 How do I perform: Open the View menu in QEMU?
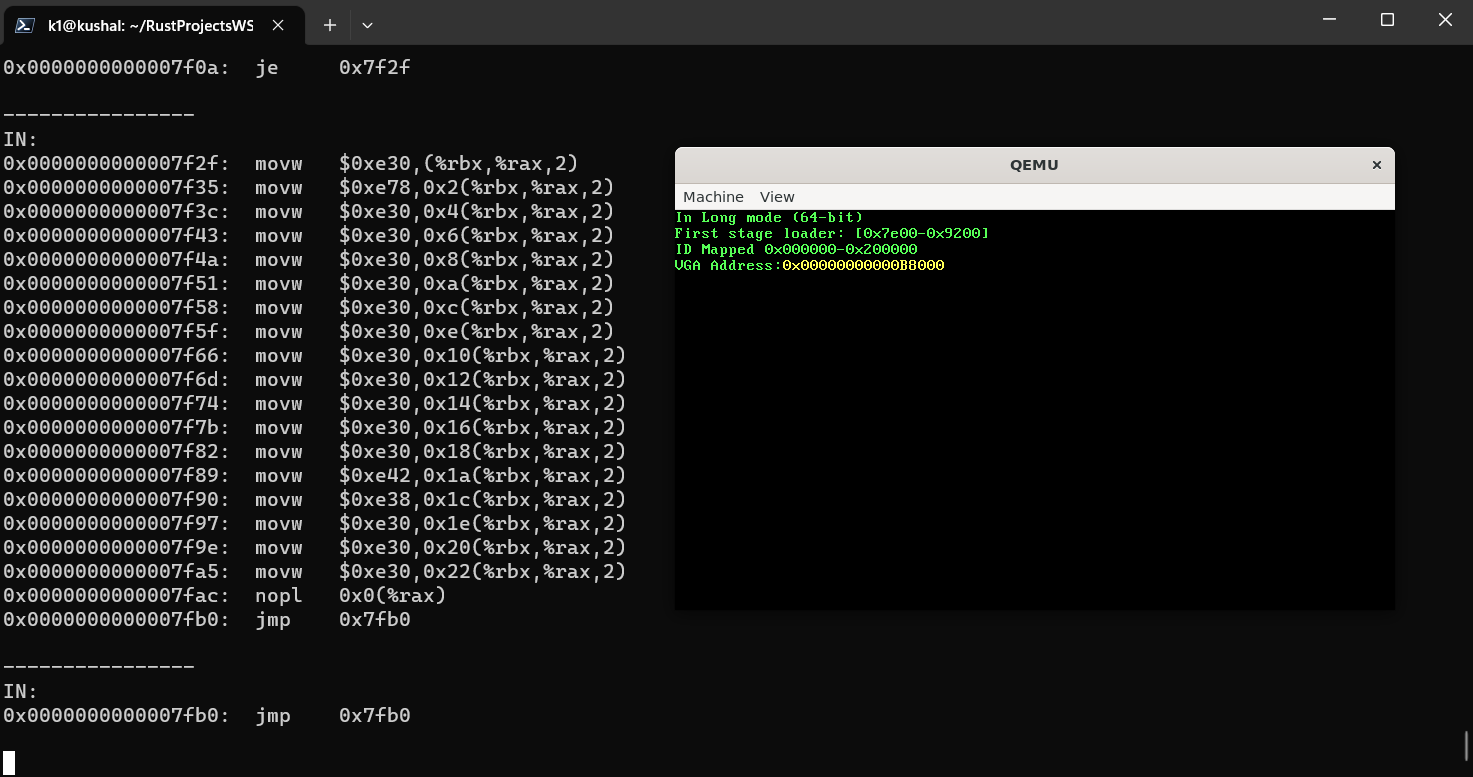(776, 196)
